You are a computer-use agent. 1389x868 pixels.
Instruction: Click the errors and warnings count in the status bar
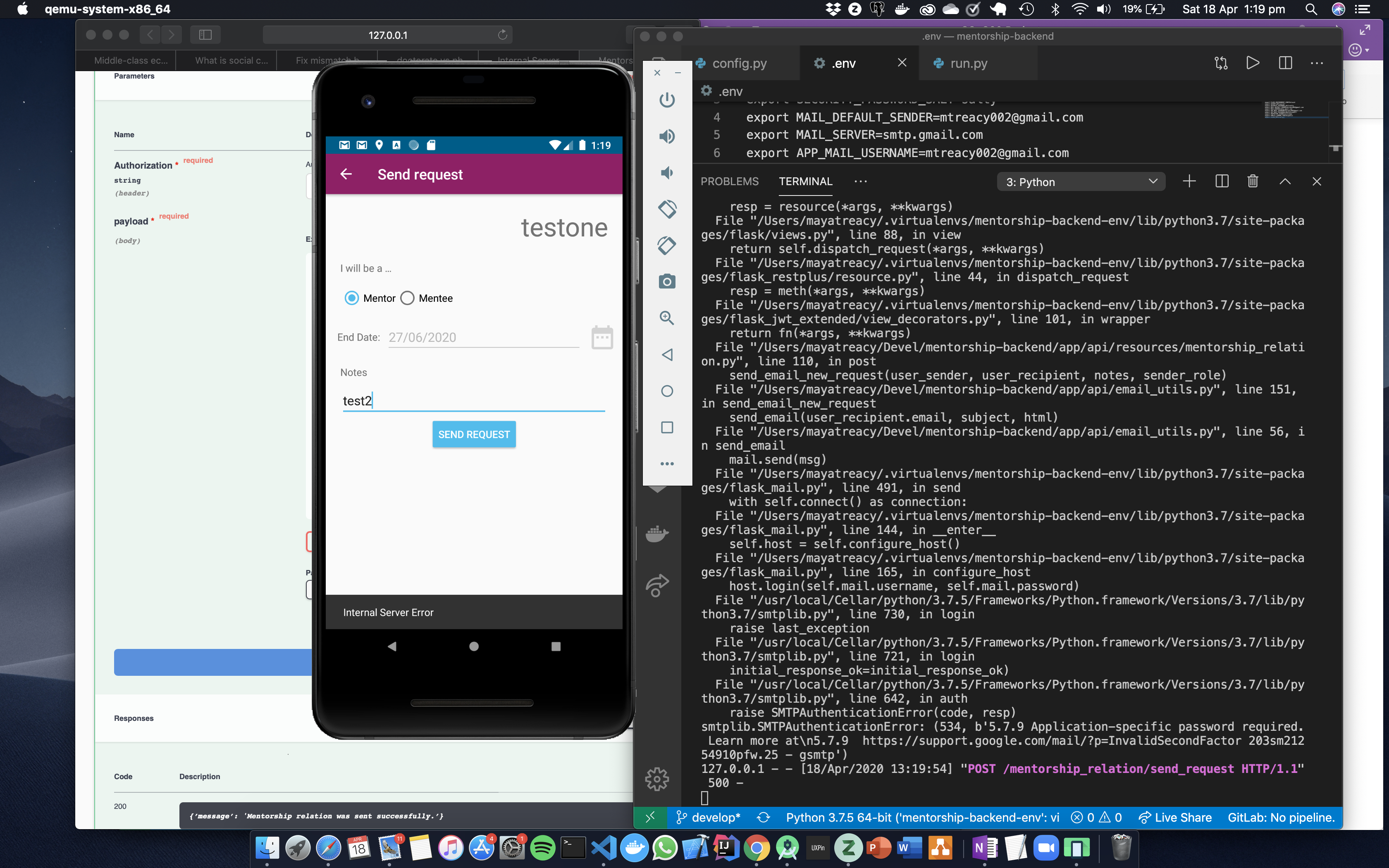tap(1096, 817)
